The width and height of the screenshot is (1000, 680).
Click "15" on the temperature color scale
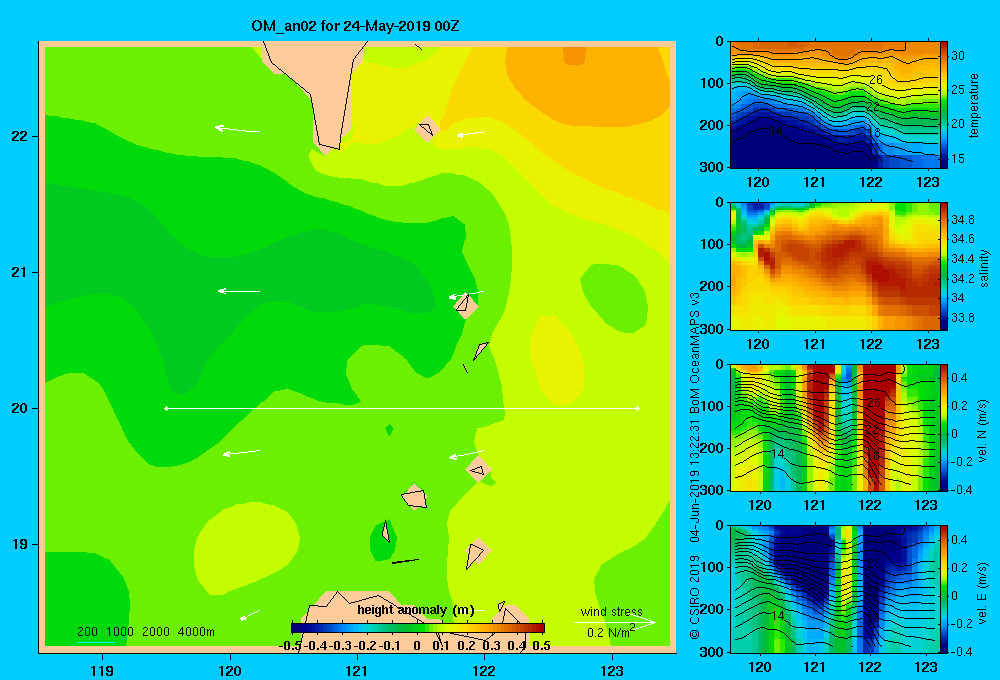point(958,158)
